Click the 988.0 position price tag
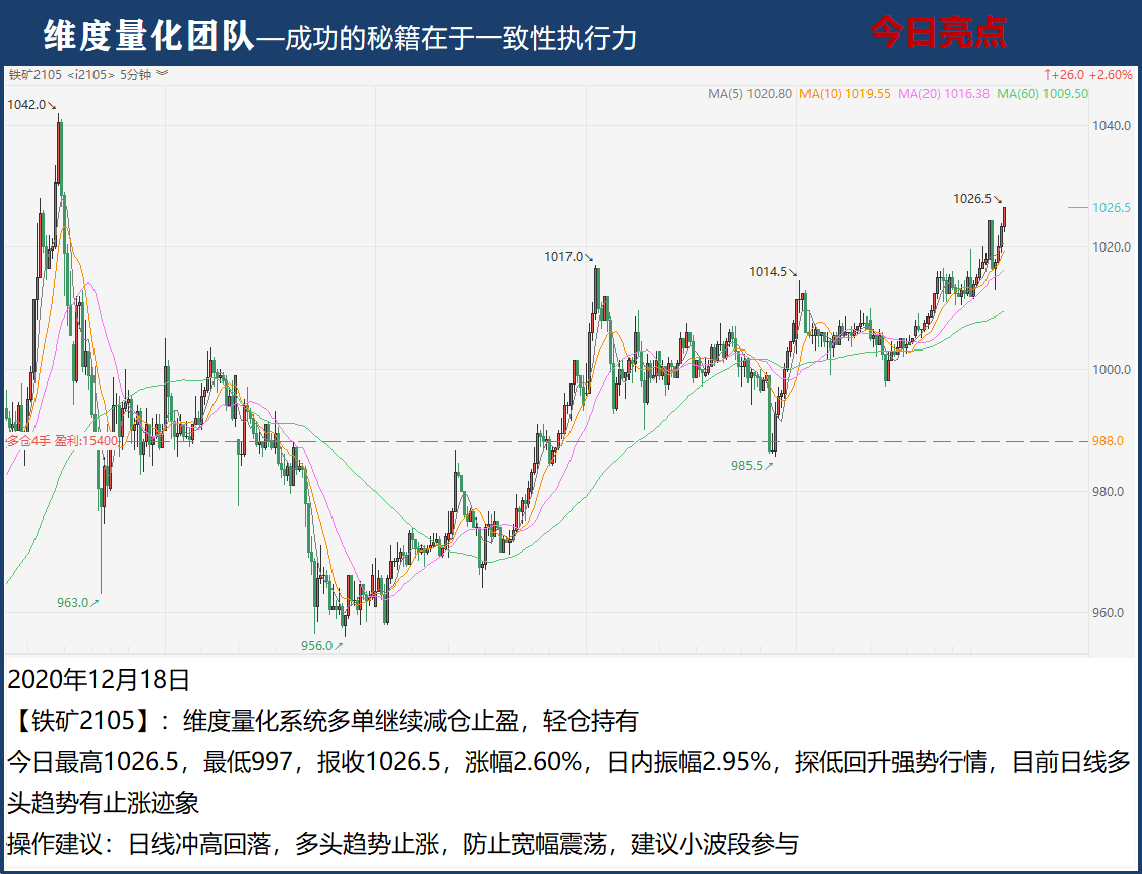 (x=1107, y=441)
